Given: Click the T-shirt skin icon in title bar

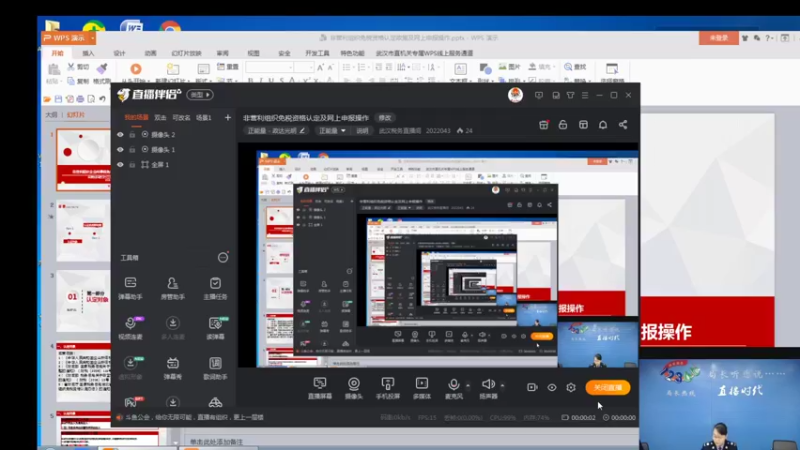Looking at the screenshot, I should click(570, 95).
